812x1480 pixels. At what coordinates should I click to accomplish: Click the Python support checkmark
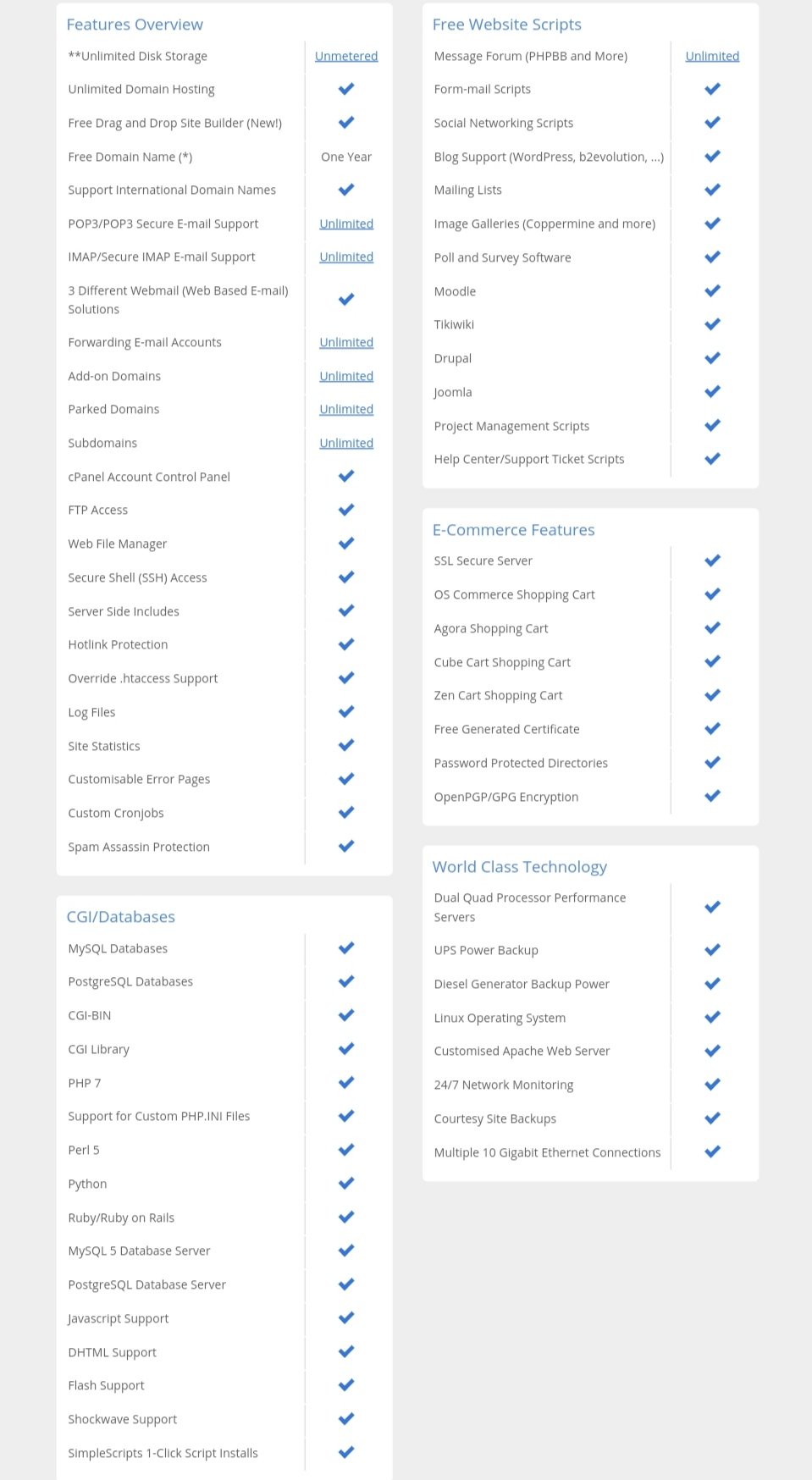tap(346, 1184)
